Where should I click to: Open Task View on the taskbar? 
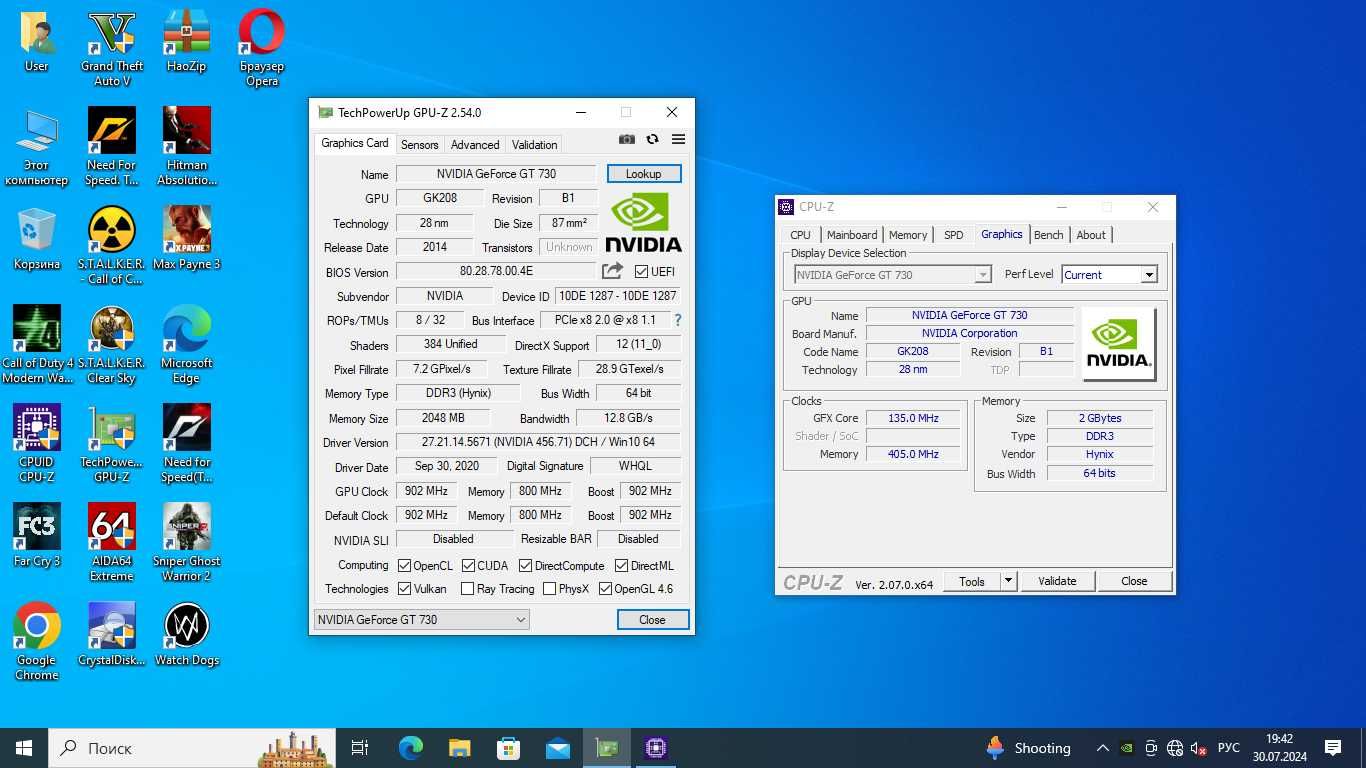point(360,748)
